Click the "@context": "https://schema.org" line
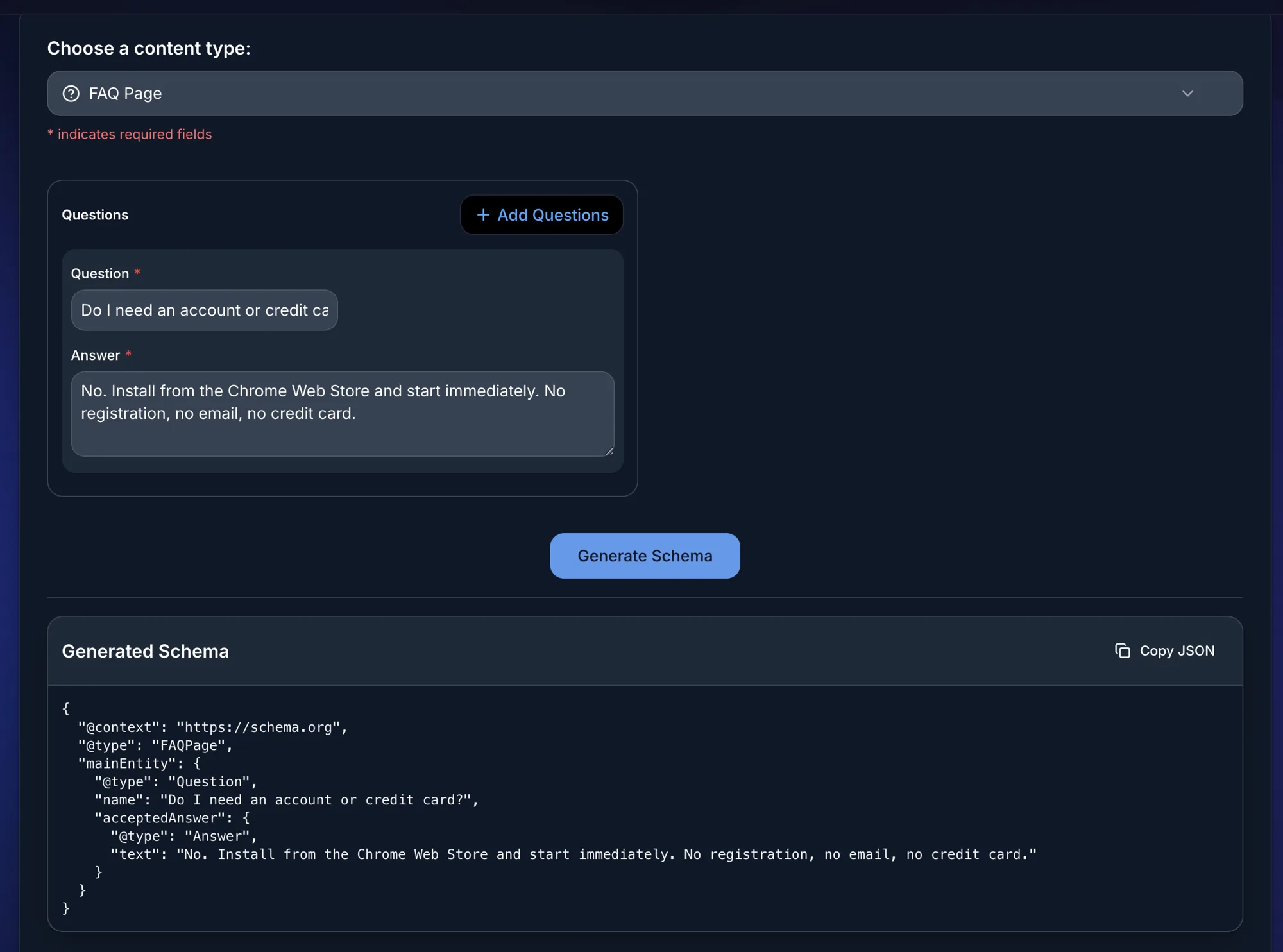Screen dimensions: 1283x952 pyautogui.click(x=213, y=727)
